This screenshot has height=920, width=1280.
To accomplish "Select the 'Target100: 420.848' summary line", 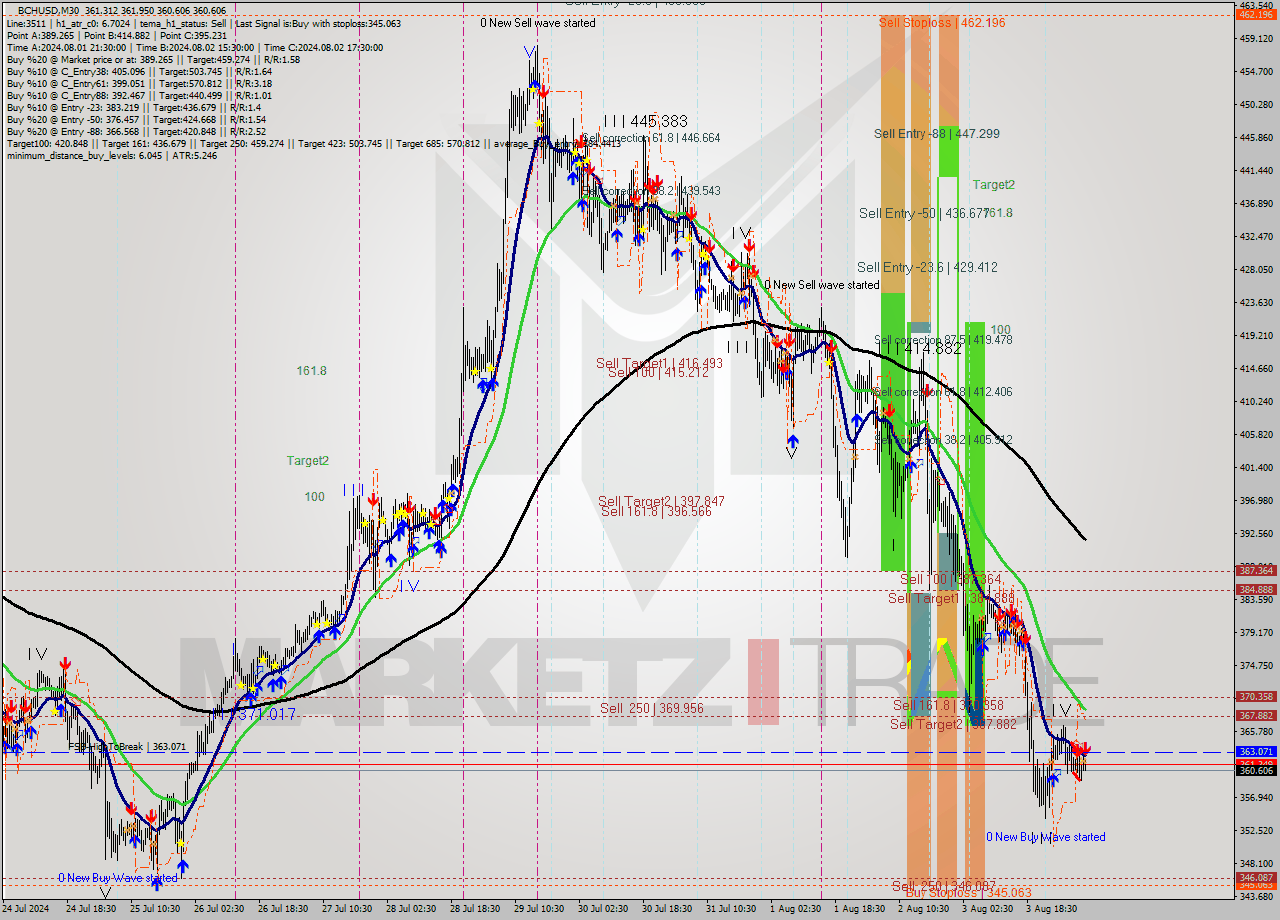I will 313,143.
